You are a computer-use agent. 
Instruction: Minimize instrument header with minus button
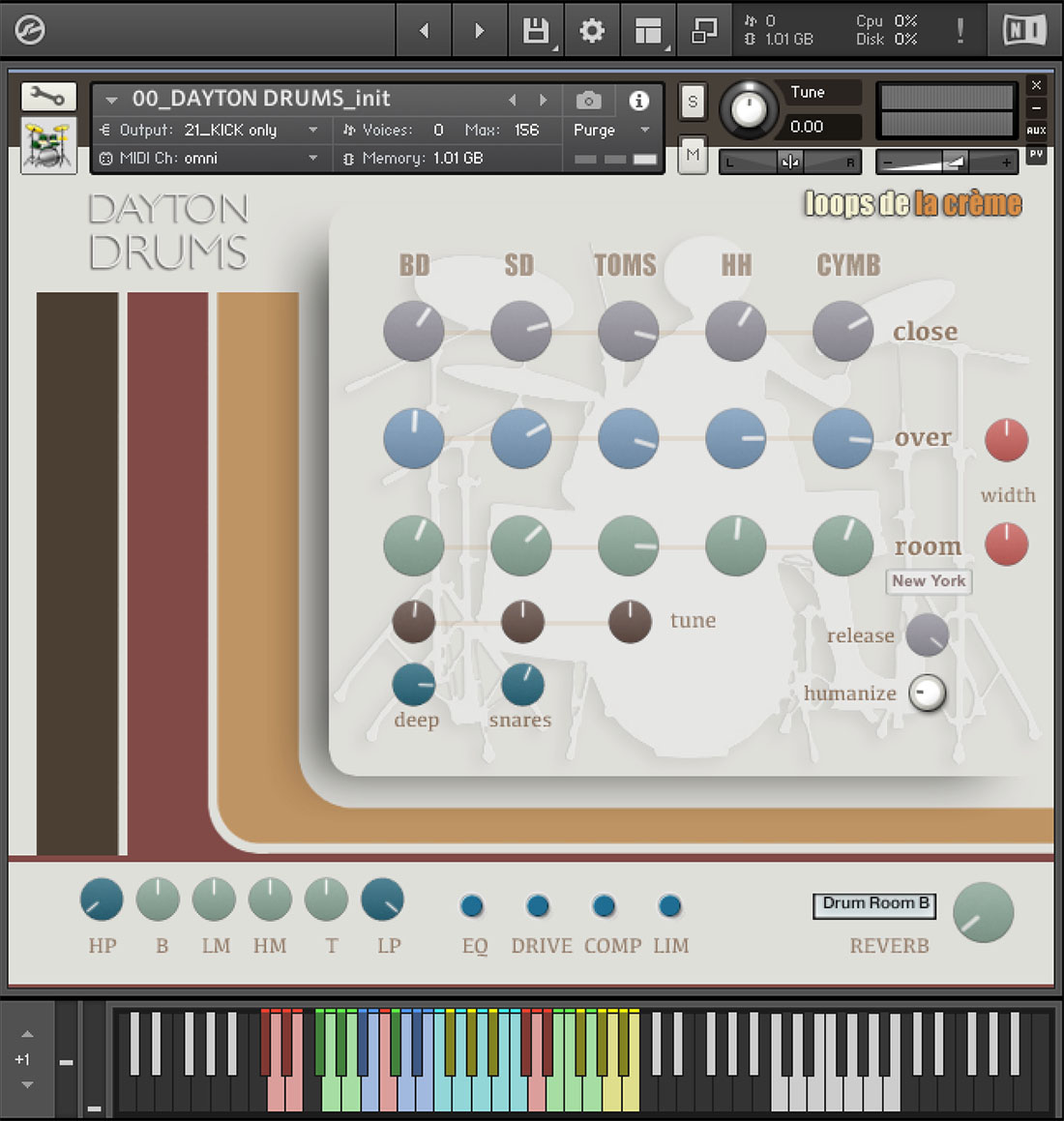1036,108
